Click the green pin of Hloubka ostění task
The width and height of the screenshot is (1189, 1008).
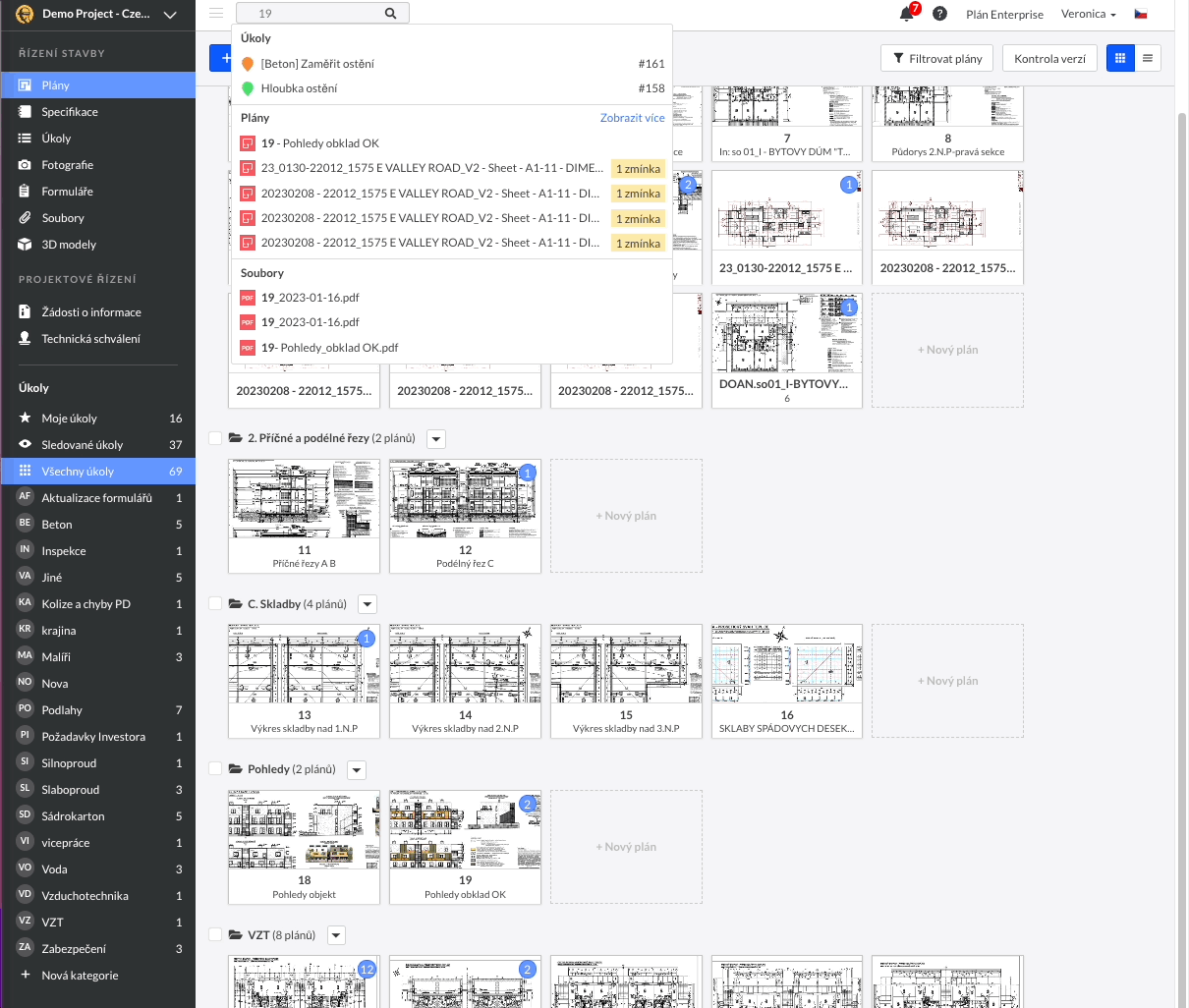click(248, 88)
